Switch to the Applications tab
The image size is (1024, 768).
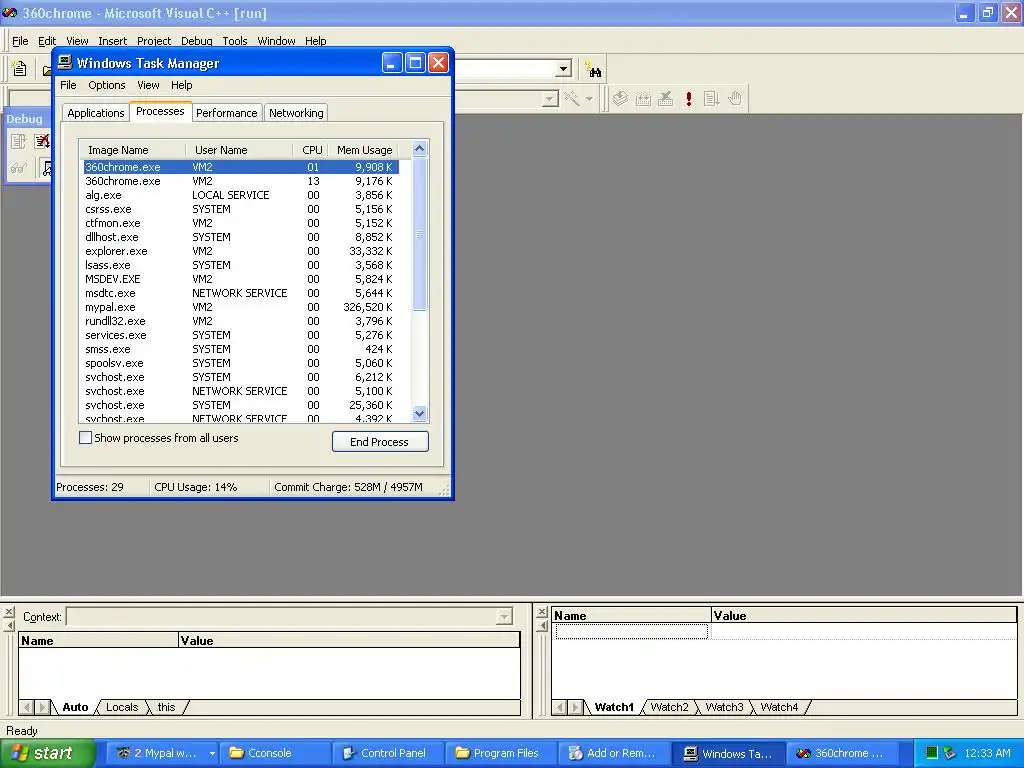(95, 113)
